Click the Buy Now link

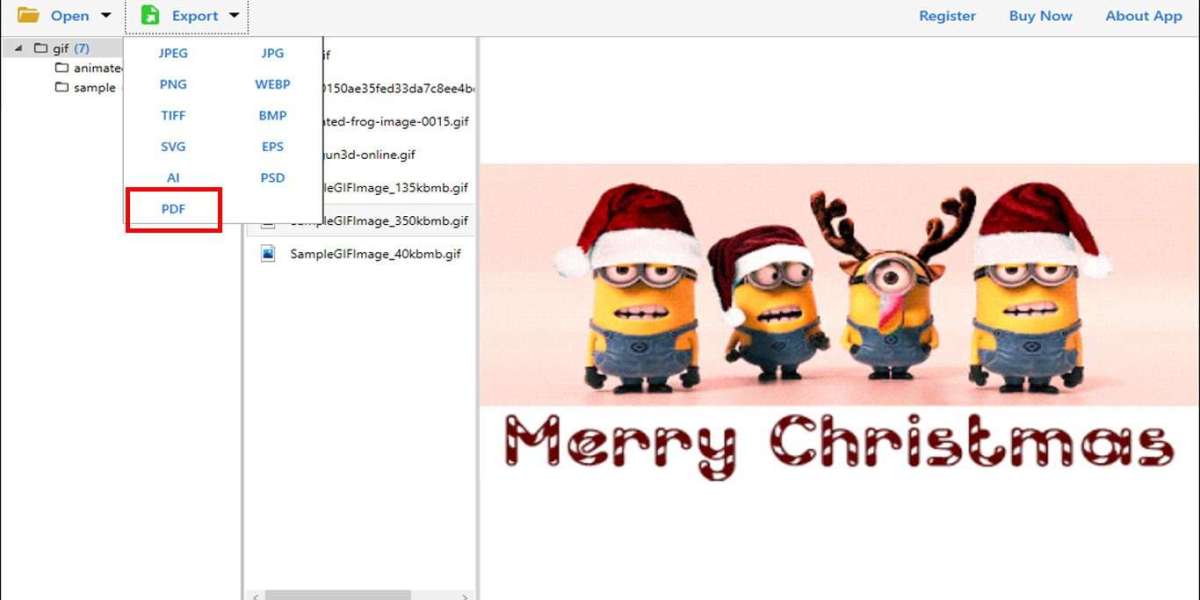coord(1040,16)
